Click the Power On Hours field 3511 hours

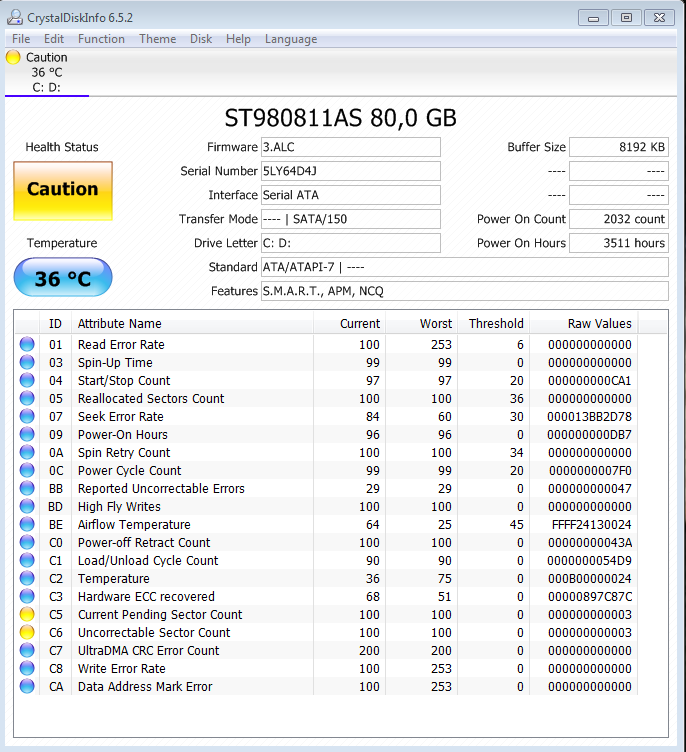(x=619, y=243)
